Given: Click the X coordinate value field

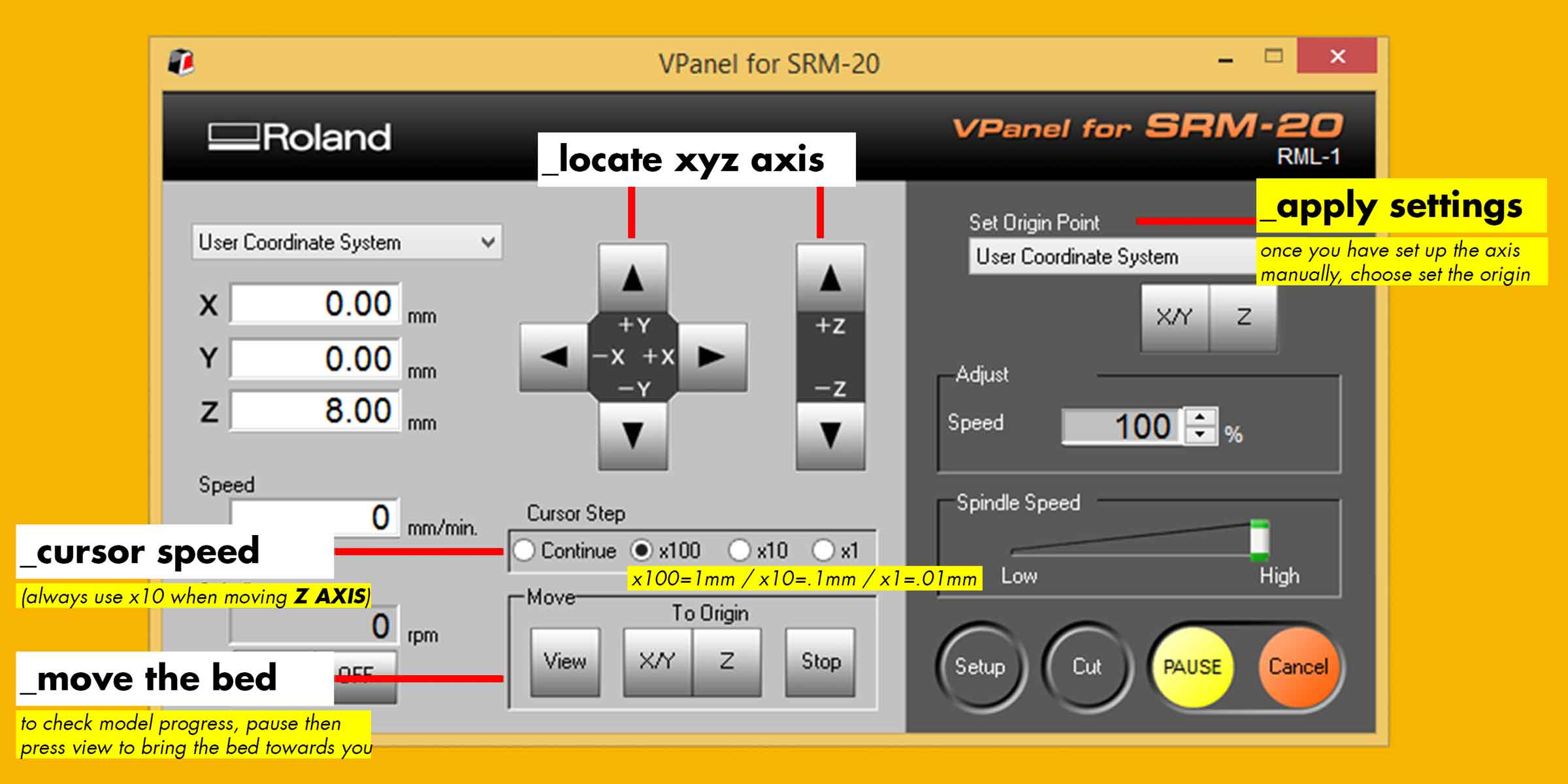Looking at the screenshot, I should coord(315,304).
